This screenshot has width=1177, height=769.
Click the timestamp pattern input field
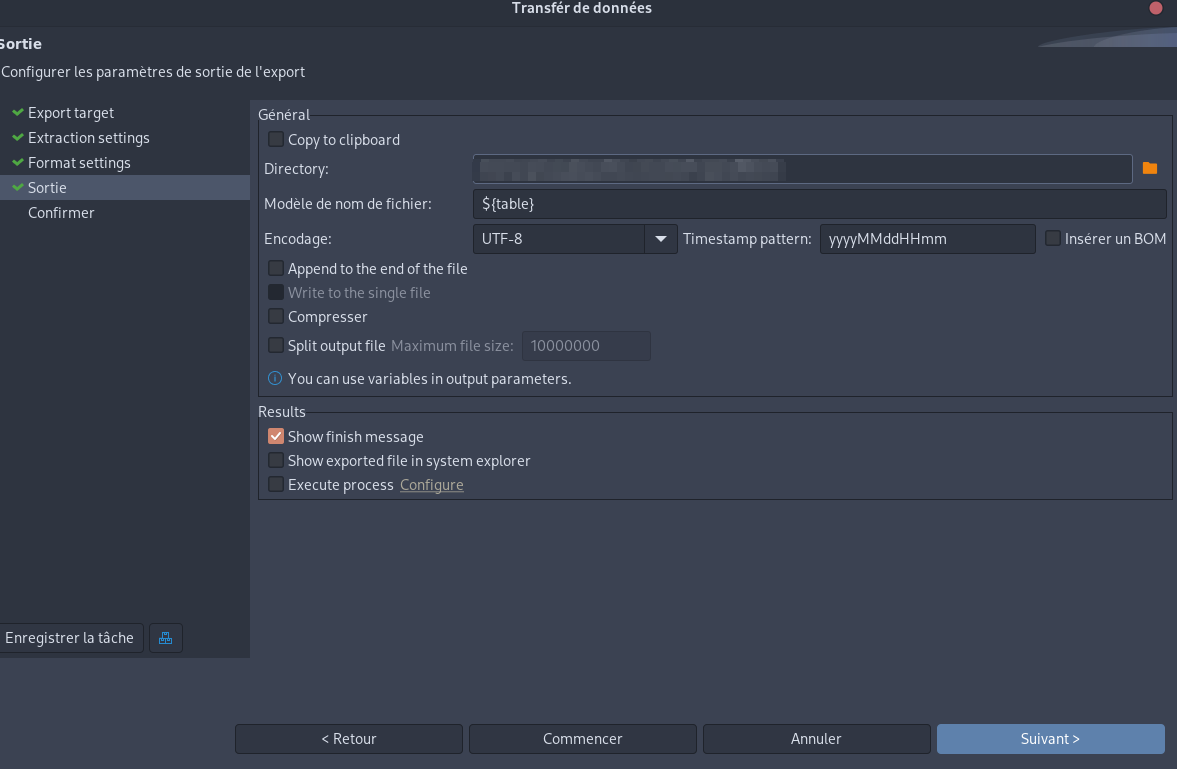click(926, 239)
